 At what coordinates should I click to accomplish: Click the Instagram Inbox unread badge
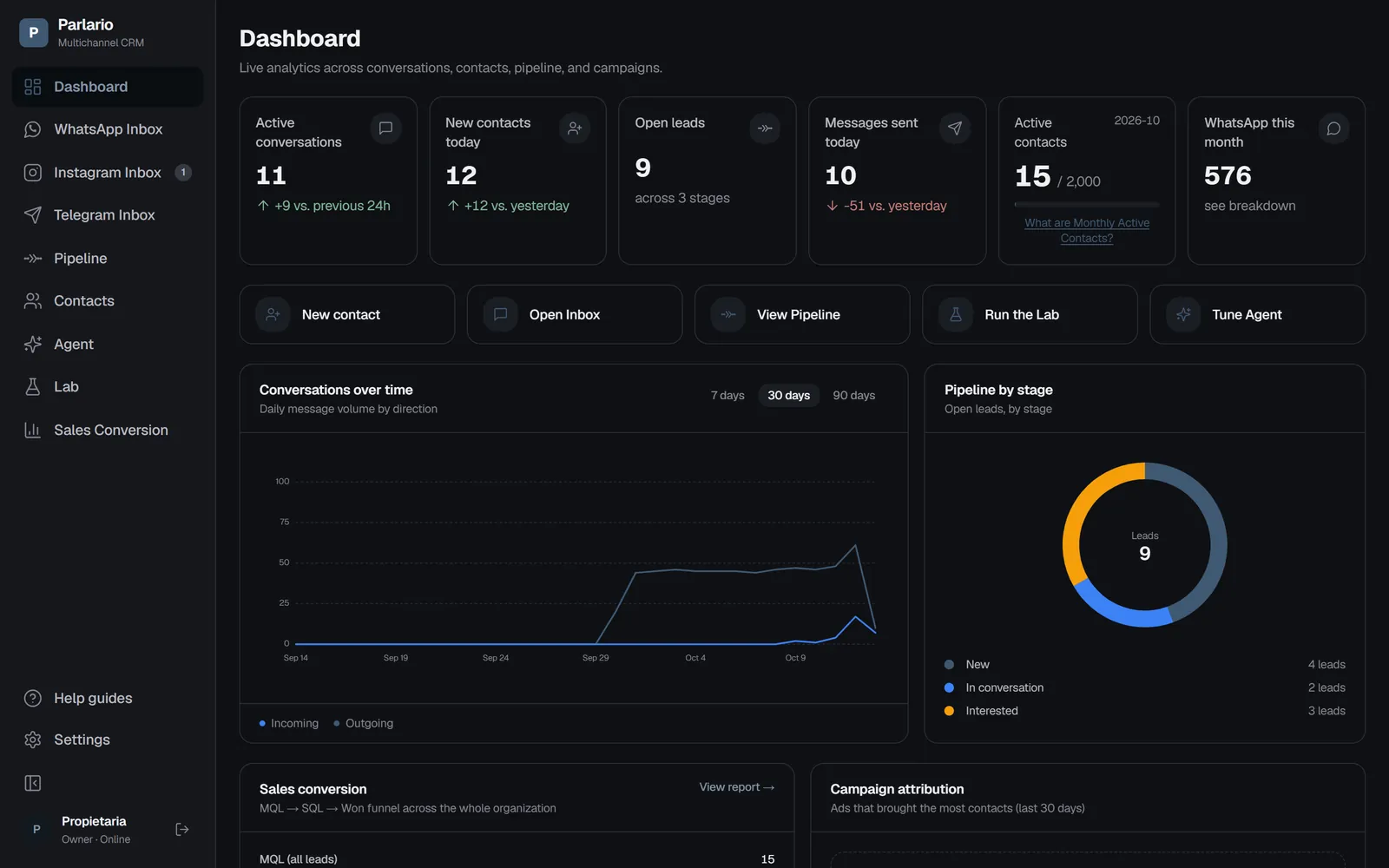(183, 173)
